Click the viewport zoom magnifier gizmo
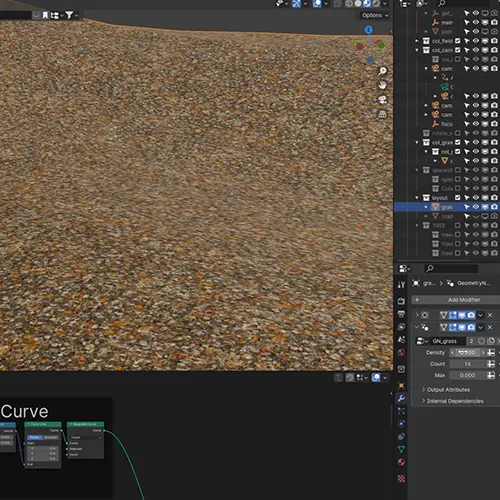The width and height of the screenshot is (500, 500). click(x=382, y=71)
